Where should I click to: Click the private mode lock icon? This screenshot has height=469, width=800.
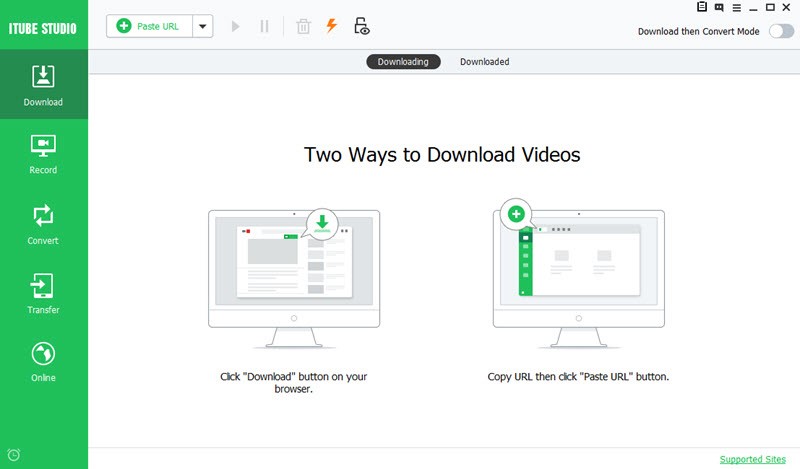click(x=362, y=27)
